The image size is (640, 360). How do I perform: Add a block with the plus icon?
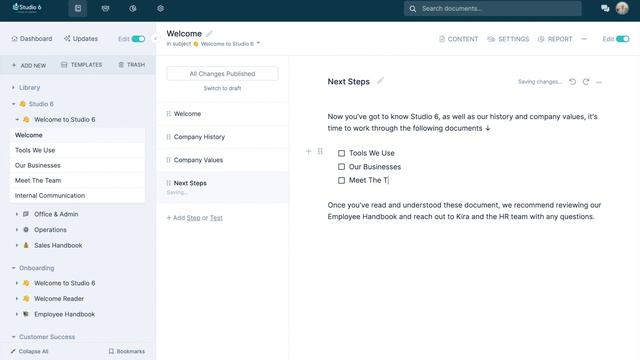(x=309, y=151)
